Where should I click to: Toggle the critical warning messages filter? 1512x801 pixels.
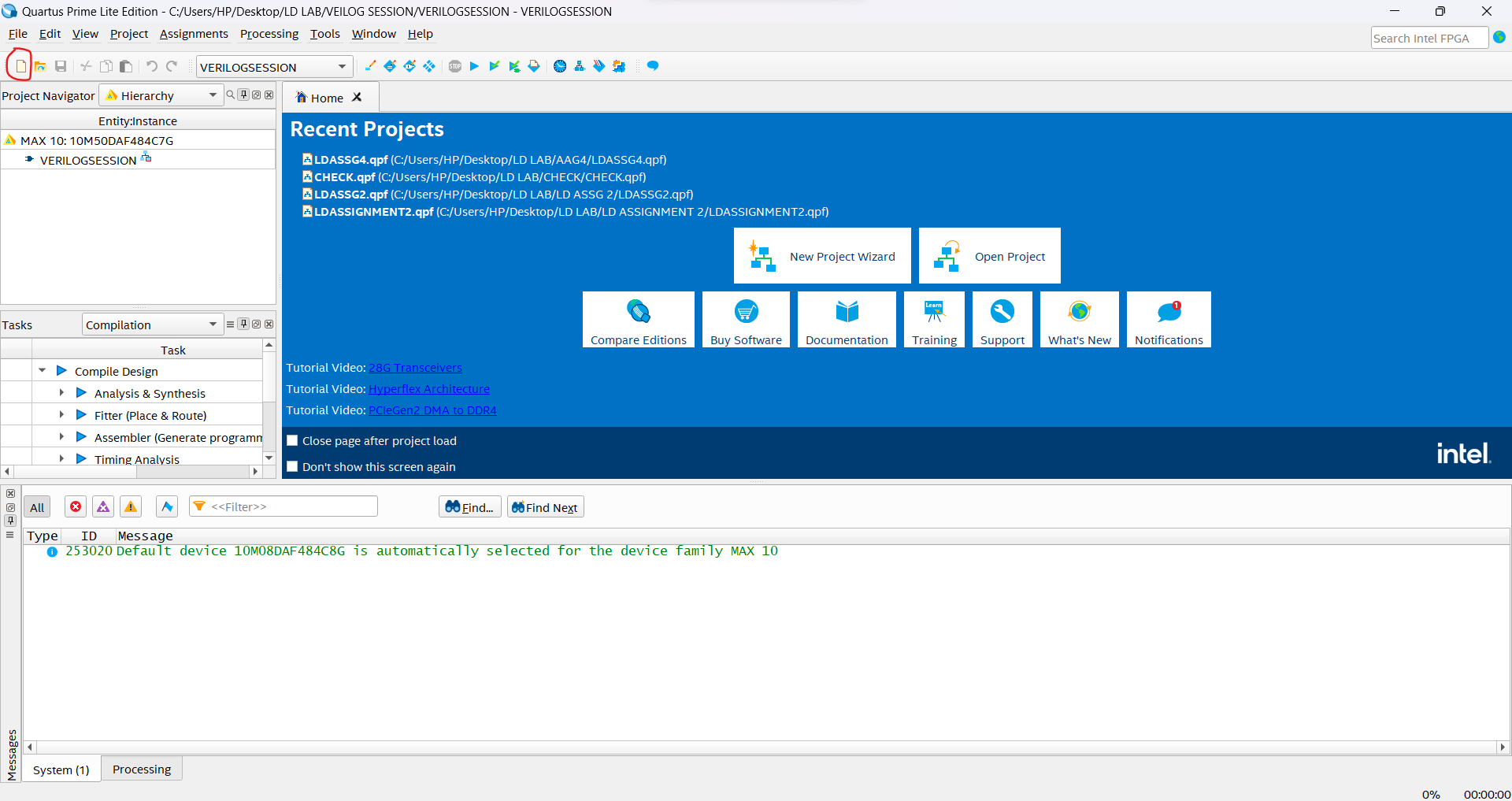pyautogui.click(x=103, y=506)
